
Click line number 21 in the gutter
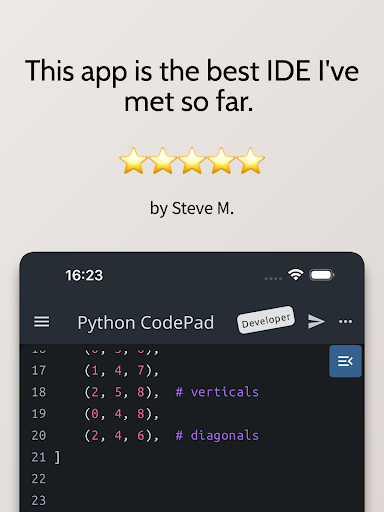39,457
